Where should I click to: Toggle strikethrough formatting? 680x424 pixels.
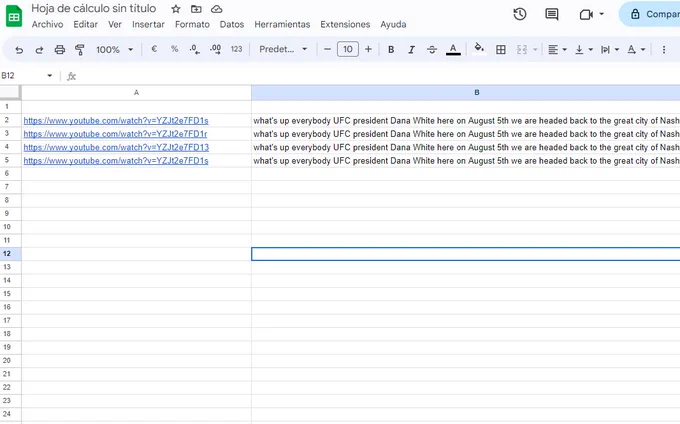tap(432, 49)
